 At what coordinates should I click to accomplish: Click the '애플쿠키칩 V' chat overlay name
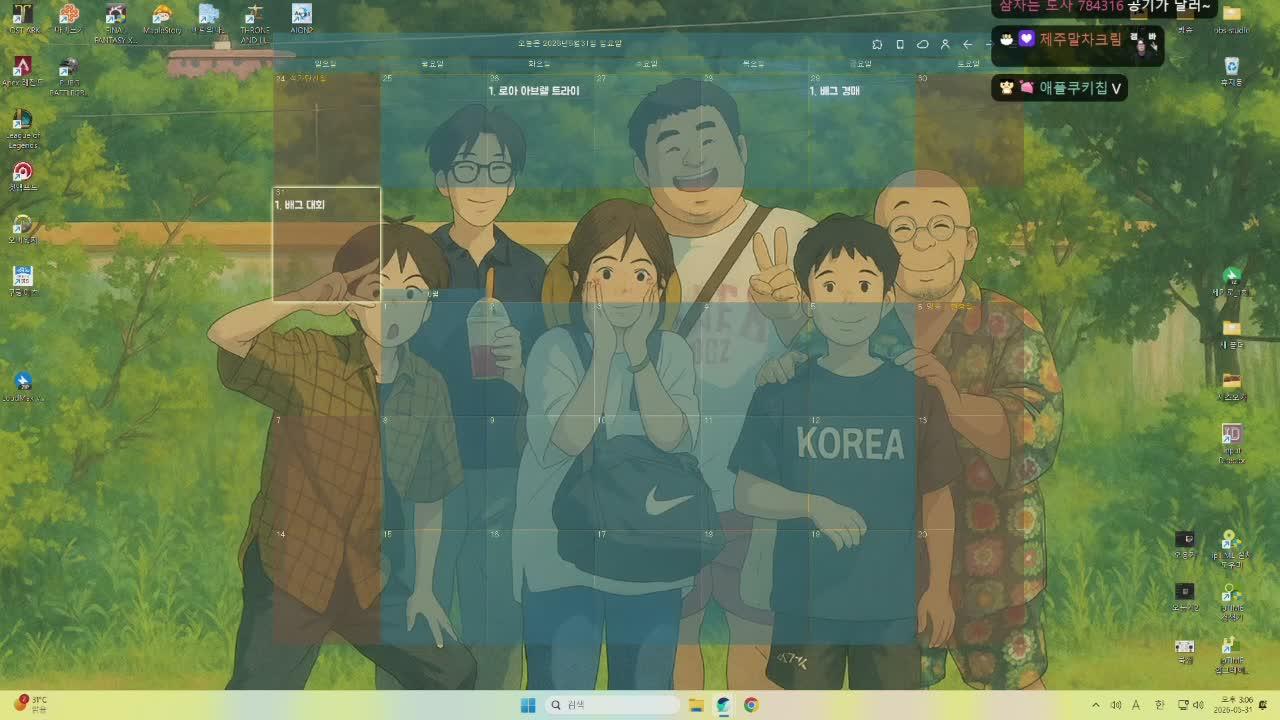(1081, 88)
